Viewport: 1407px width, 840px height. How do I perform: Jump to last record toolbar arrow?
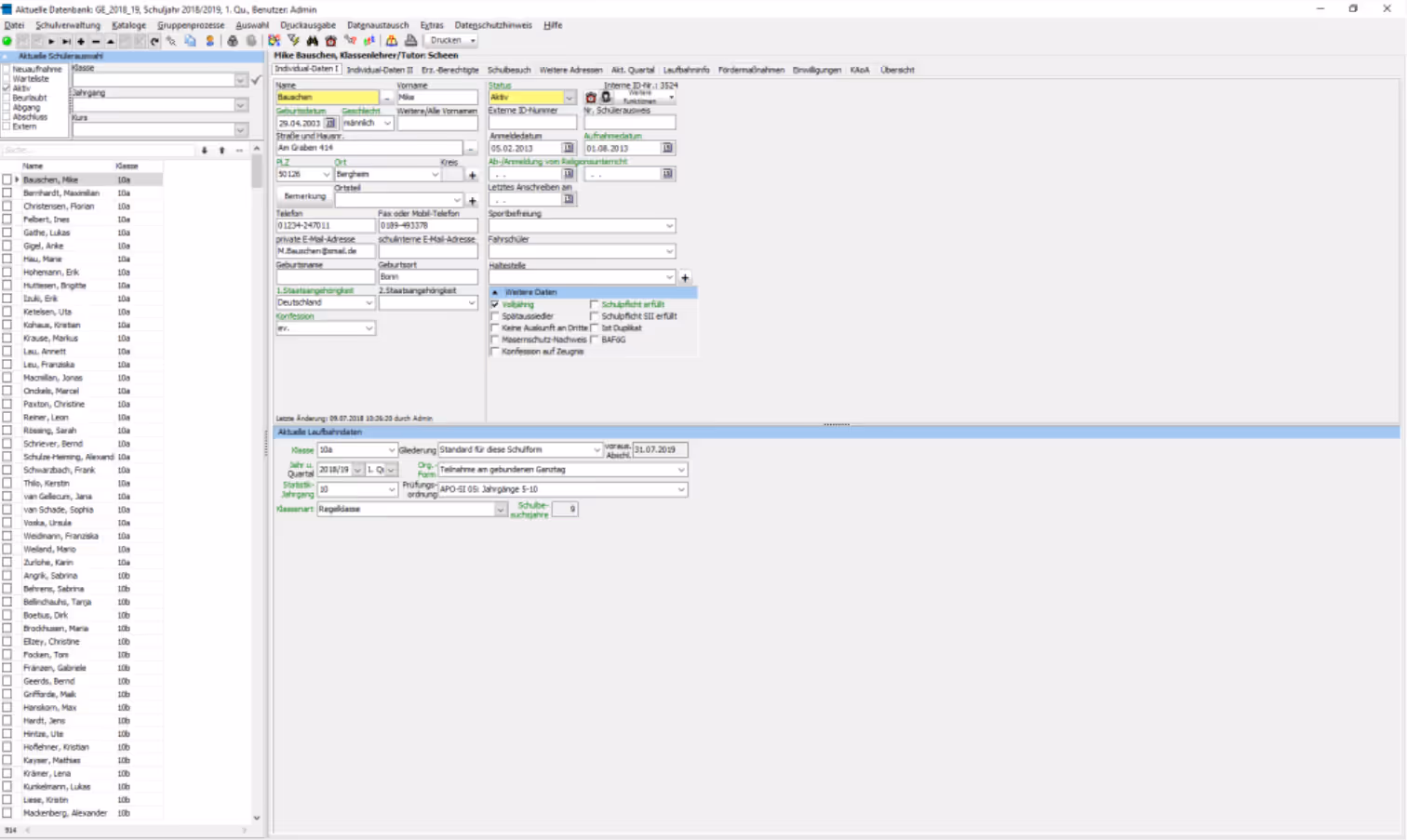pyautogui.click(x=66, y=41)
